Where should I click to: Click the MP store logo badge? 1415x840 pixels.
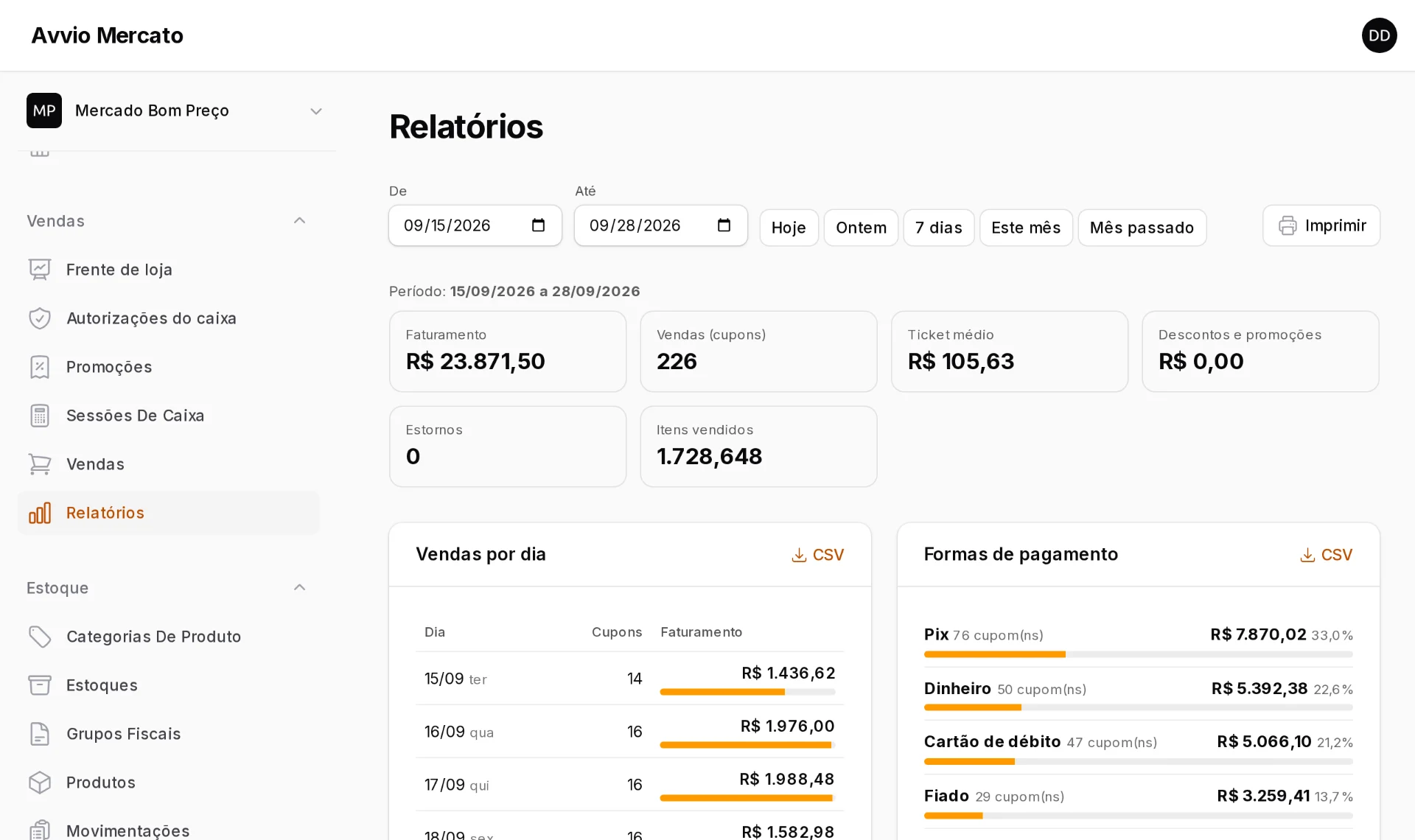point(44,111)
